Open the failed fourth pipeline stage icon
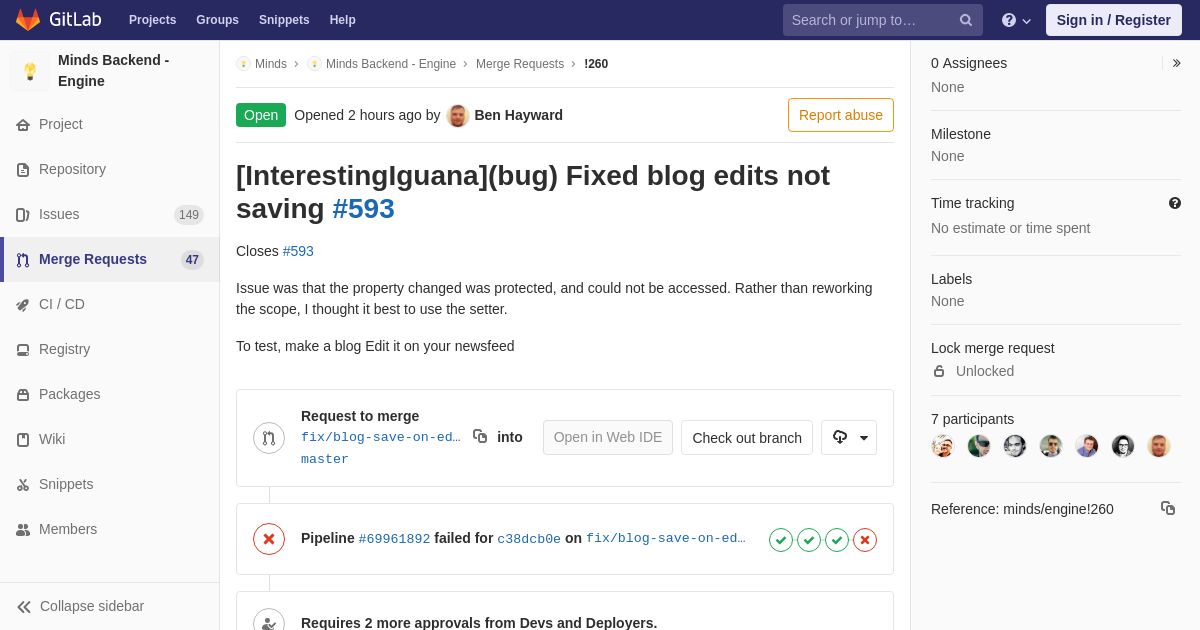1200x630 pixels. [x=865, y=540]
